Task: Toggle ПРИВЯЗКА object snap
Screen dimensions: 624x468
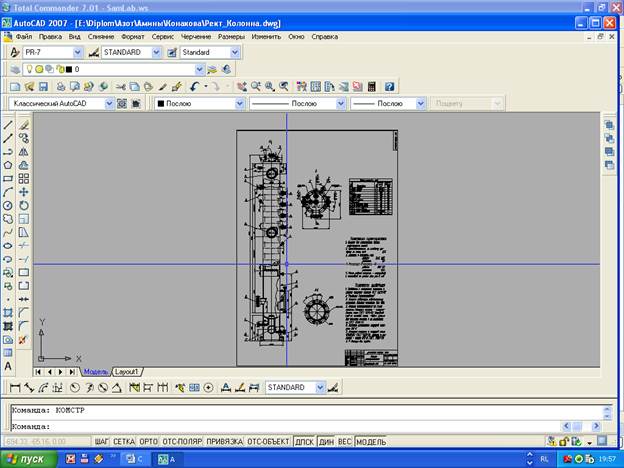Action: [224, 440]
